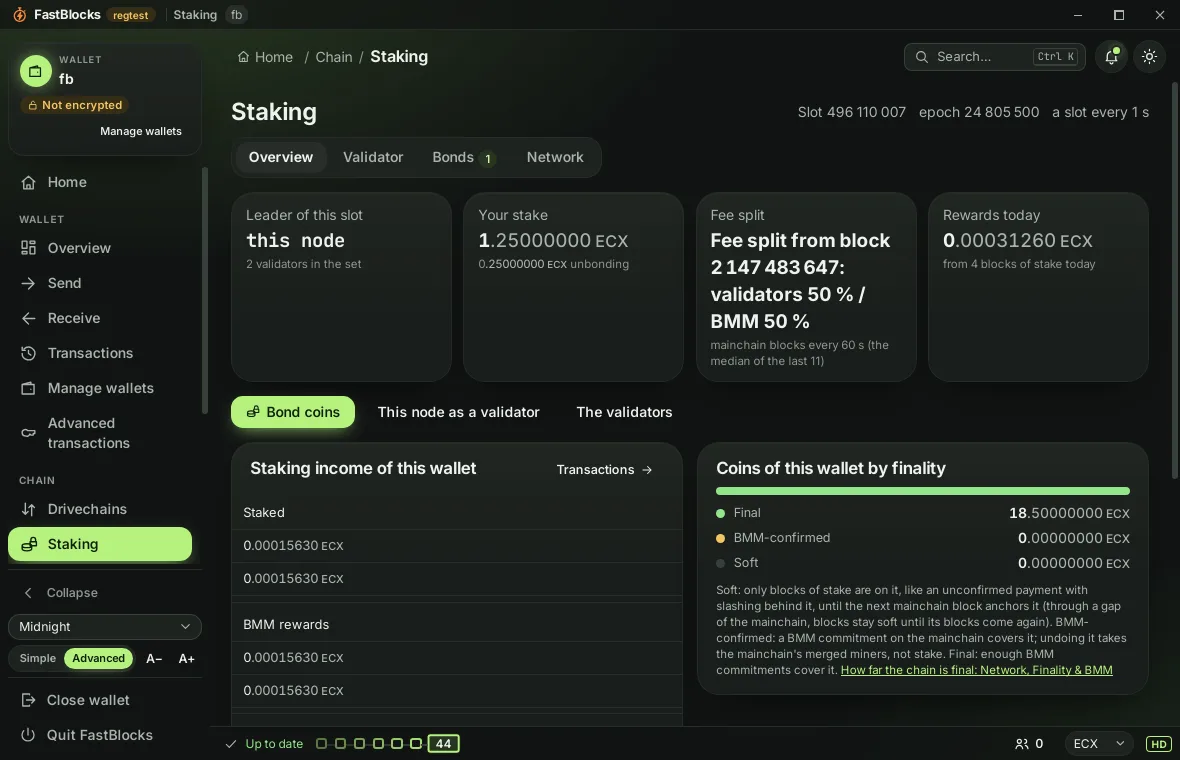Click the Send arrow icon
The image size is (1180, 760).
pyautogui.click(x=29, y=284)
